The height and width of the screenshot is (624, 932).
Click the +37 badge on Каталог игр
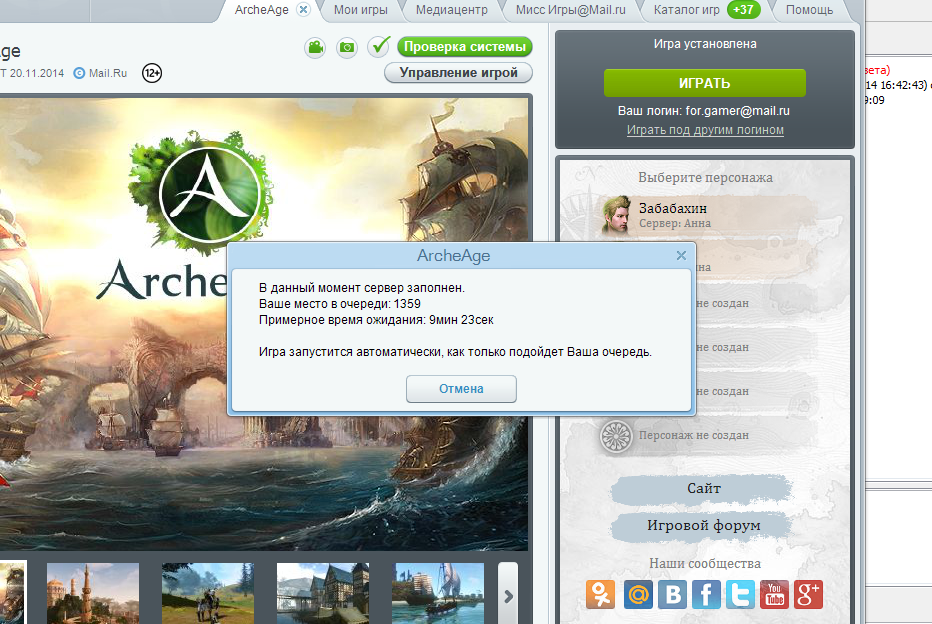(x=743, y=10)
